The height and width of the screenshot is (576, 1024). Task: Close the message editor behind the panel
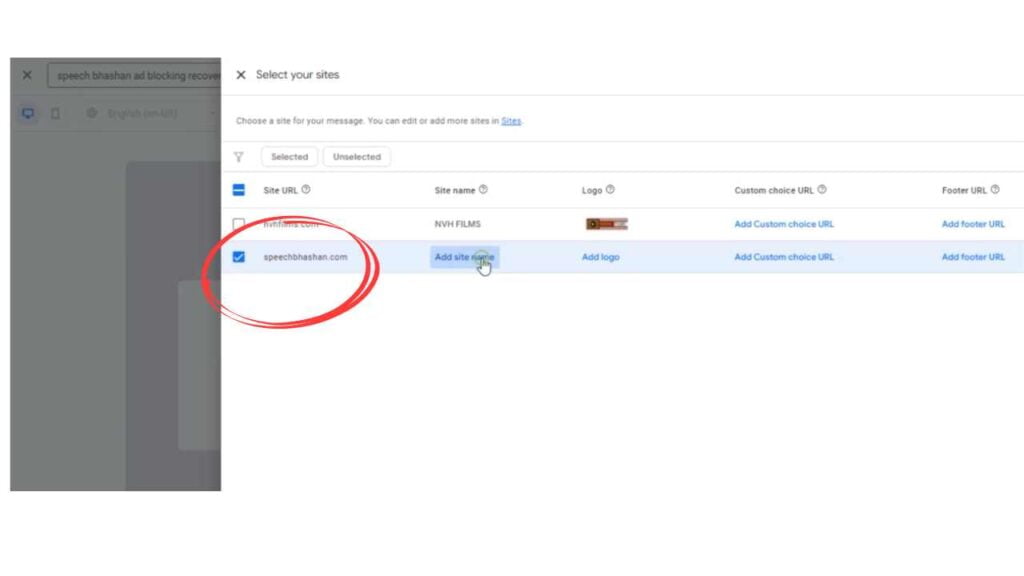(x=27, y=75)
